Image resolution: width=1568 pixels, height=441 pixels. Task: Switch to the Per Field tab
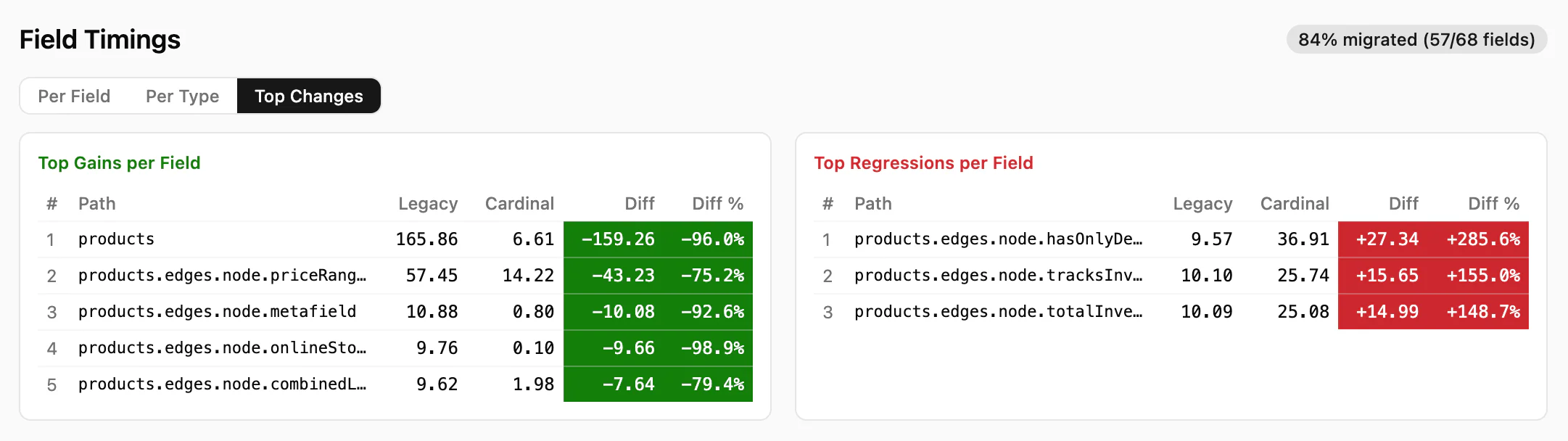[74, 96]
